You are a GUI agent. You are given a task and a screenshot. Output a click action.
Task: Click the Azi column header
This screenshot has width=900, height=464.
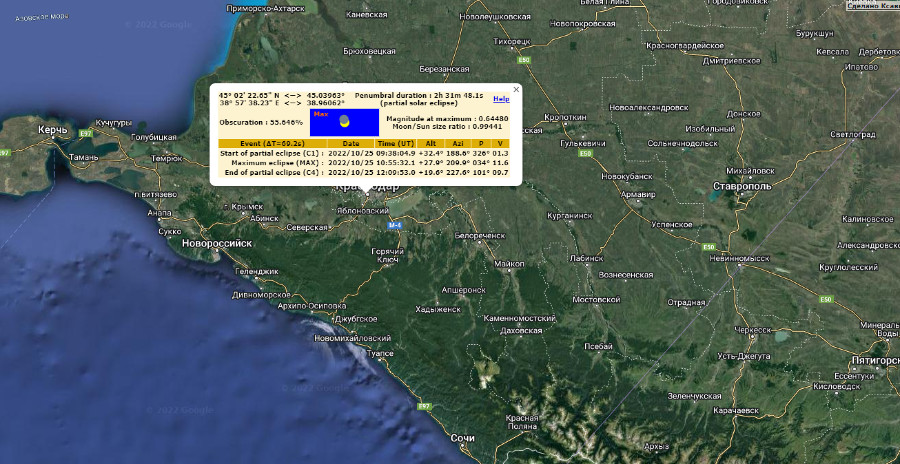click(x=457, y=144)
